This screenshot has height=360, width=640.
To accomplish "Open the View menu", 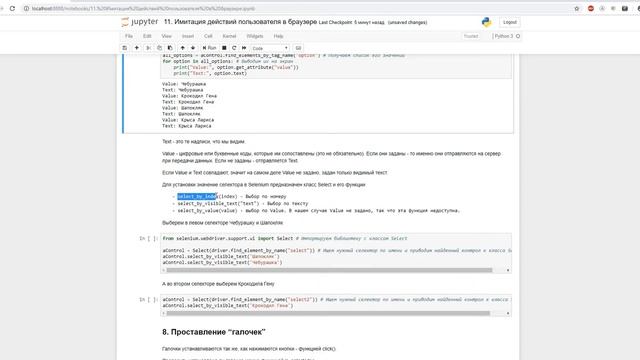I will [x=167, y=36].
